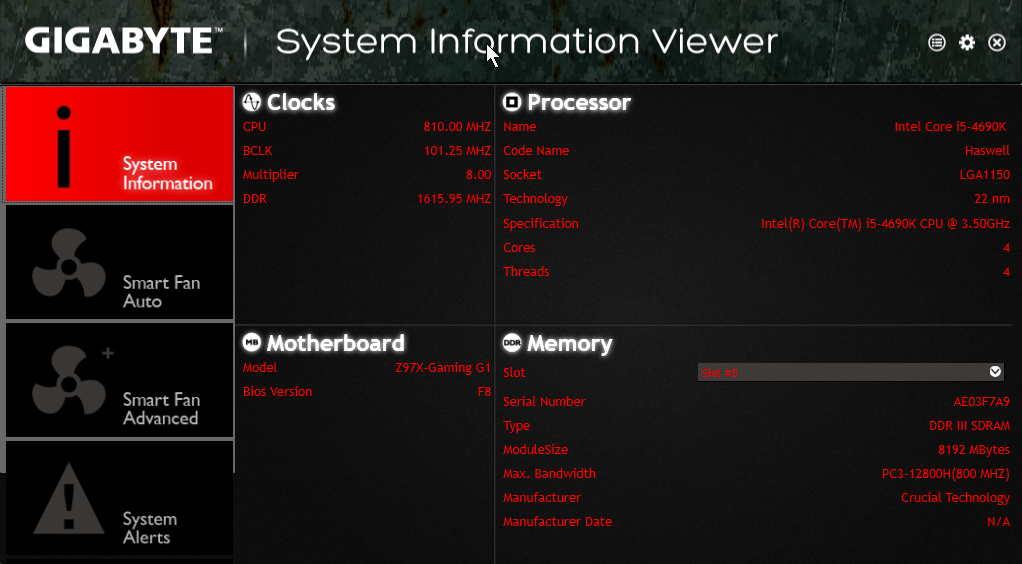Click the BCLK value 101.25 MHZ
The height and width of the screenshot is (564, 1022).
coord(457,151)
